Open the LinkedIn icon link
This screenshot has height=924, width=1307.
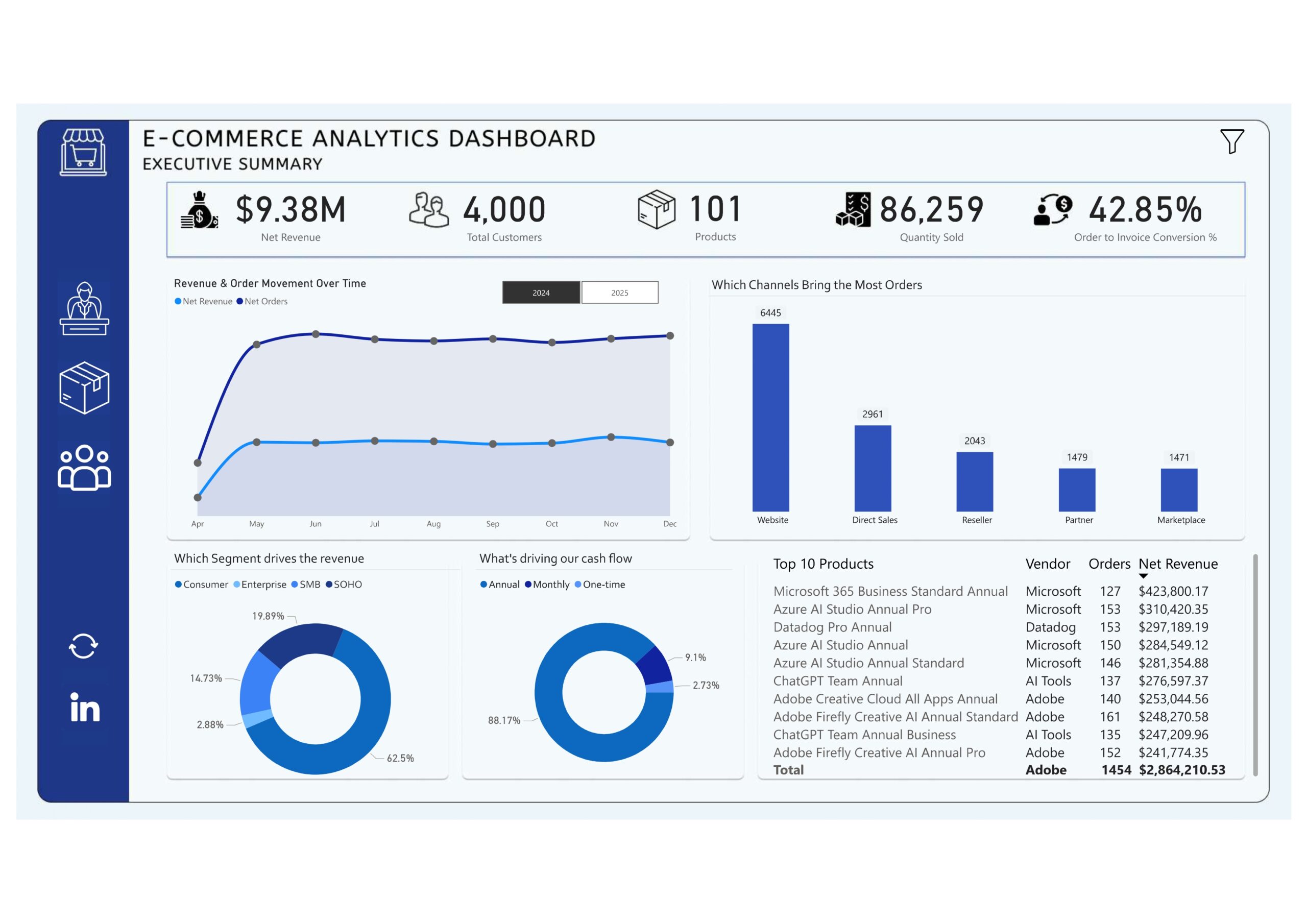(85, 708)
